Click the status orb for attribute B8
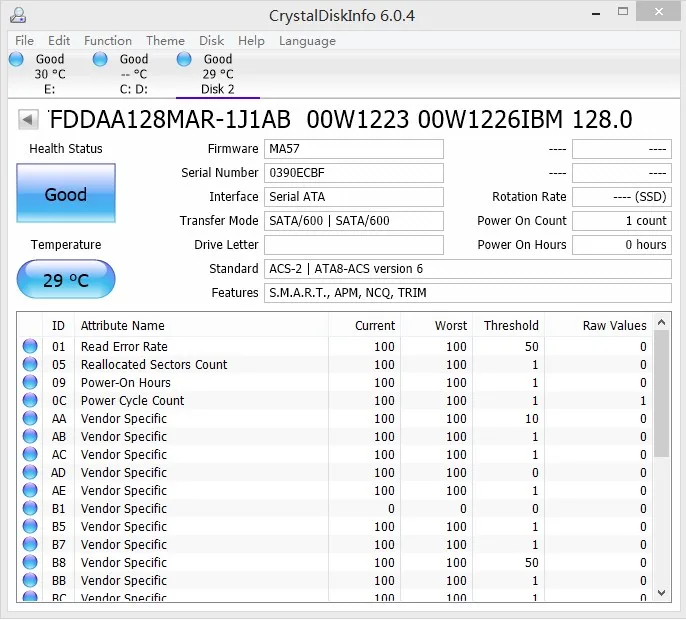Viewport: 686px width, 620px height. click(x=30, y=562)
